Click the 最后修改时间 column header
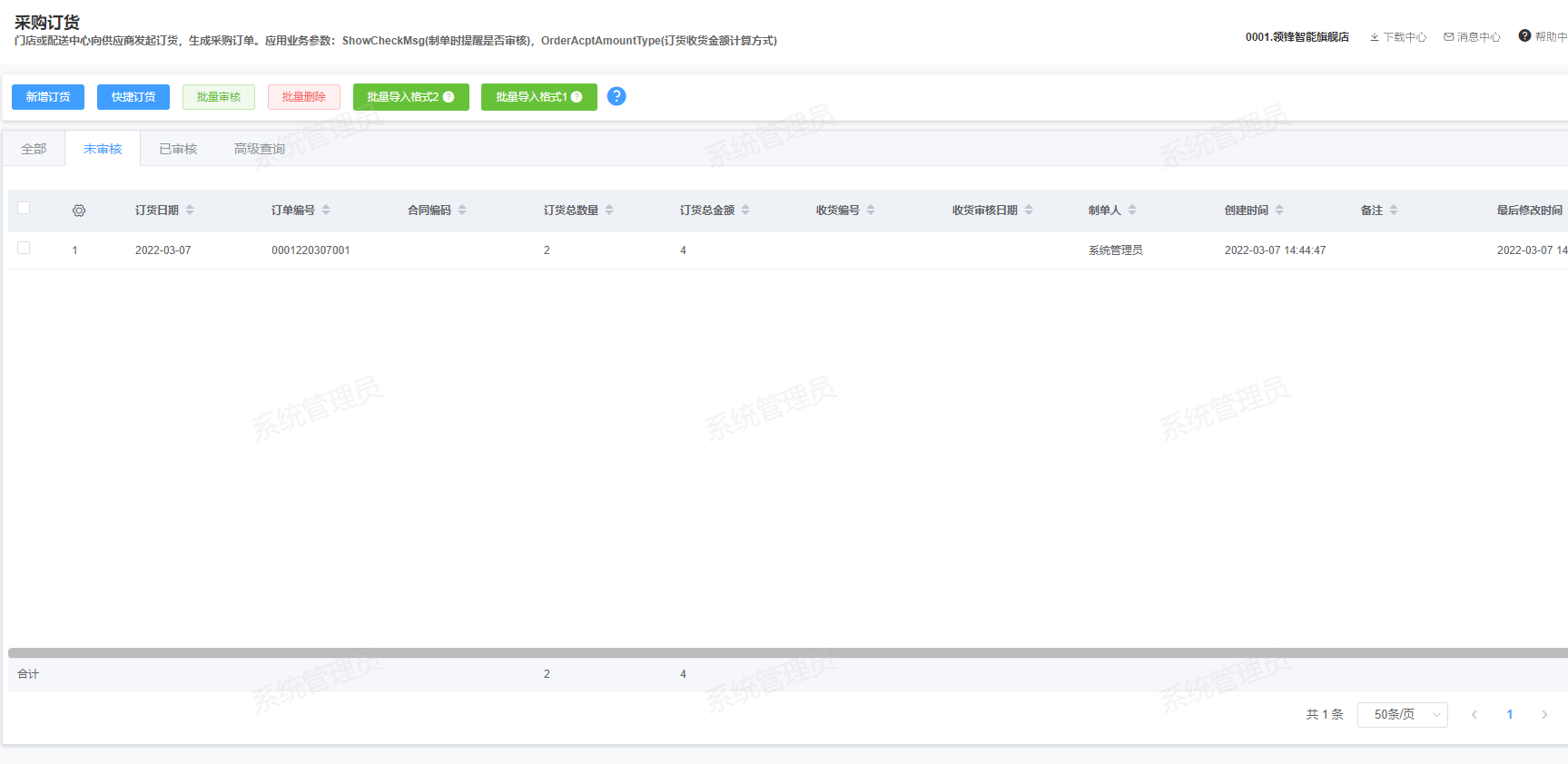 click(x=1530, y=211)
